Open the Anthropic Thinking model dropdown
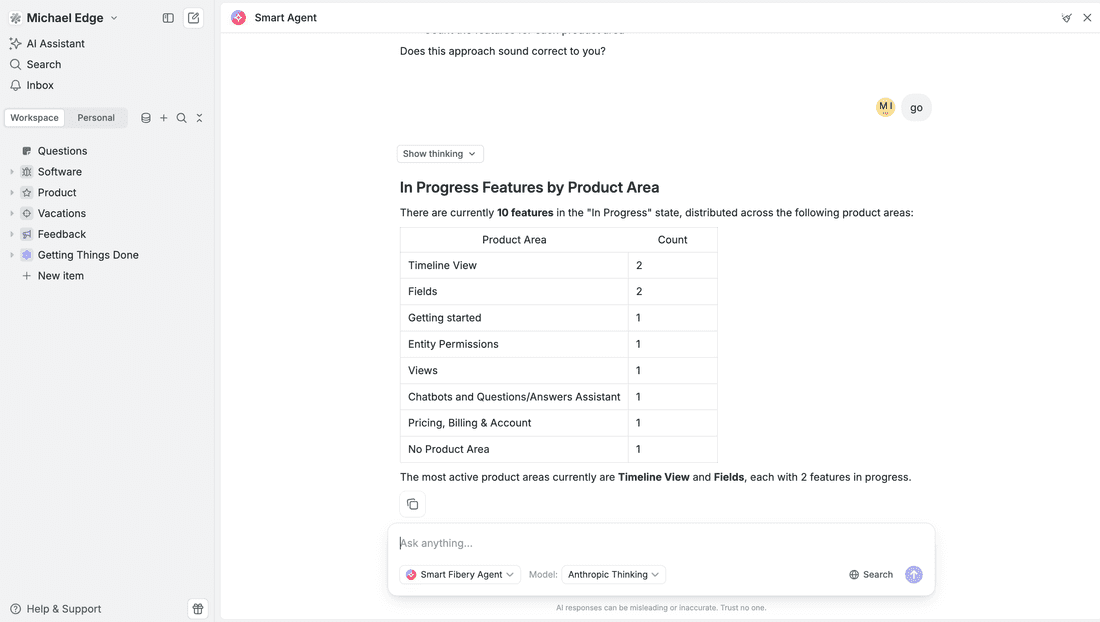Image resolution: width=1100 pixels, height=622 pixels. pyautogui.click(x=614, y=575)
